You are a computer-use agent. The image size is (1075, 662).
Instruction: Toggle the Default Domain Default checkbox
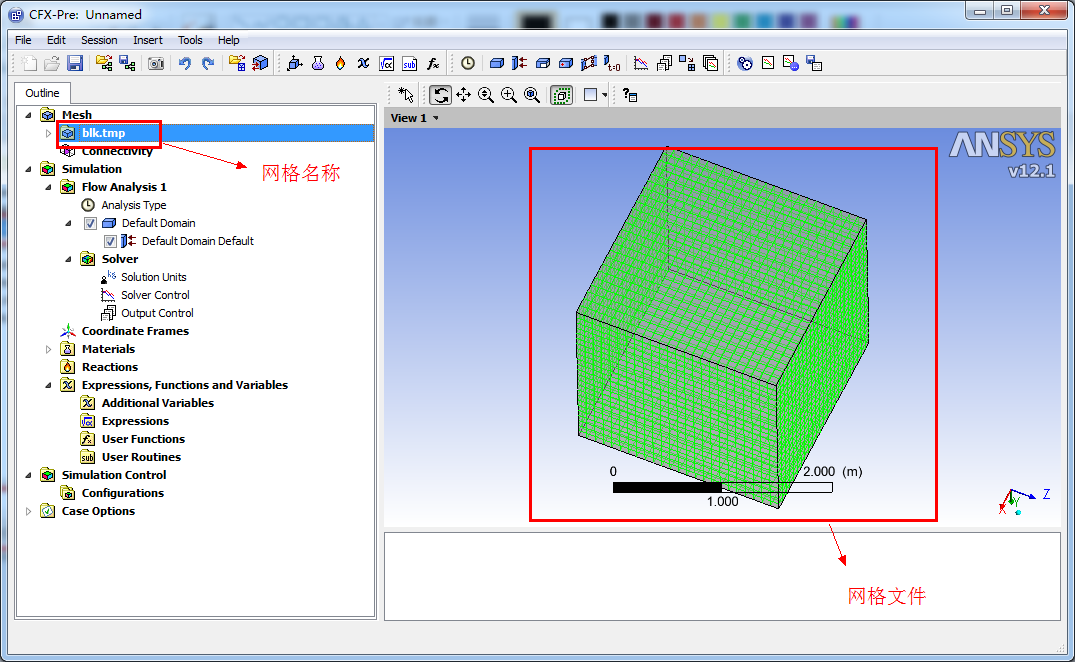[x=111, y=241]
